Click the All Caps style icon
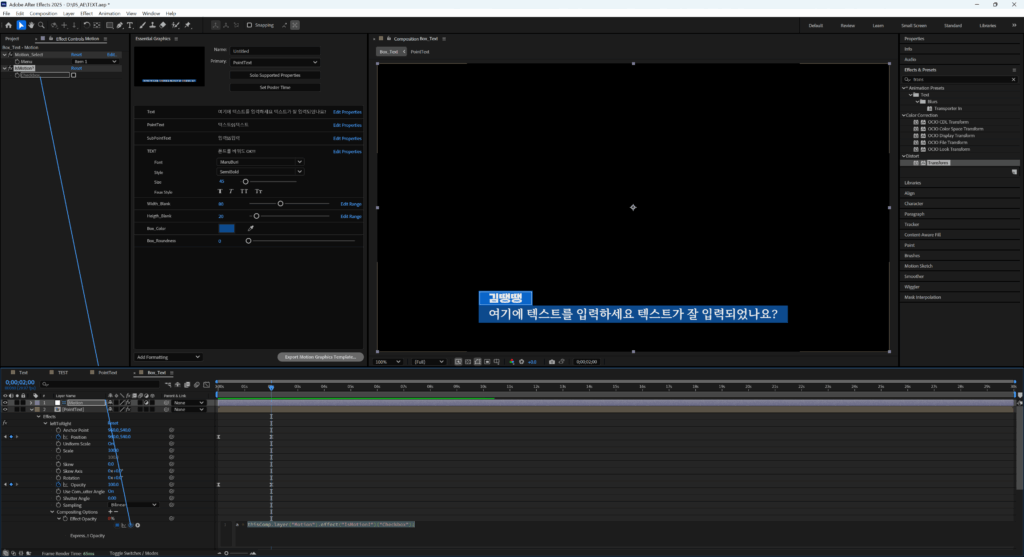 (x=244, y=191)
